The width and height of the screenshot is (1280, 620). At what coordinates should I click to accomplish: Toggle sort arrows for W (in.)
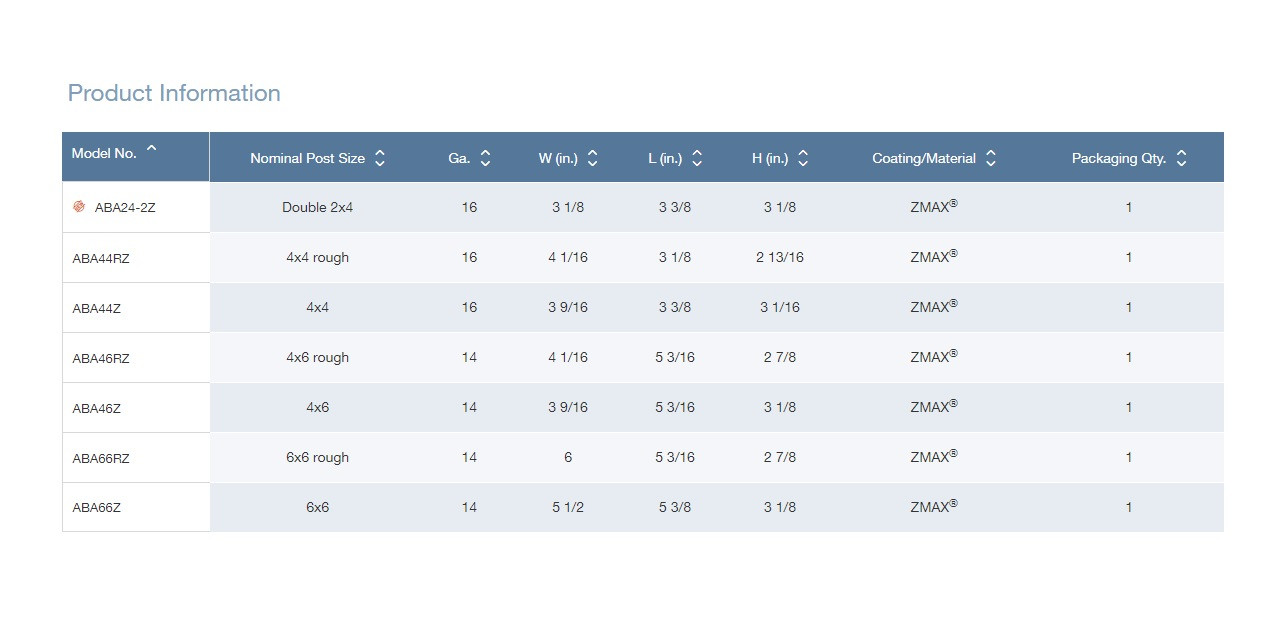tap(592, 158)
